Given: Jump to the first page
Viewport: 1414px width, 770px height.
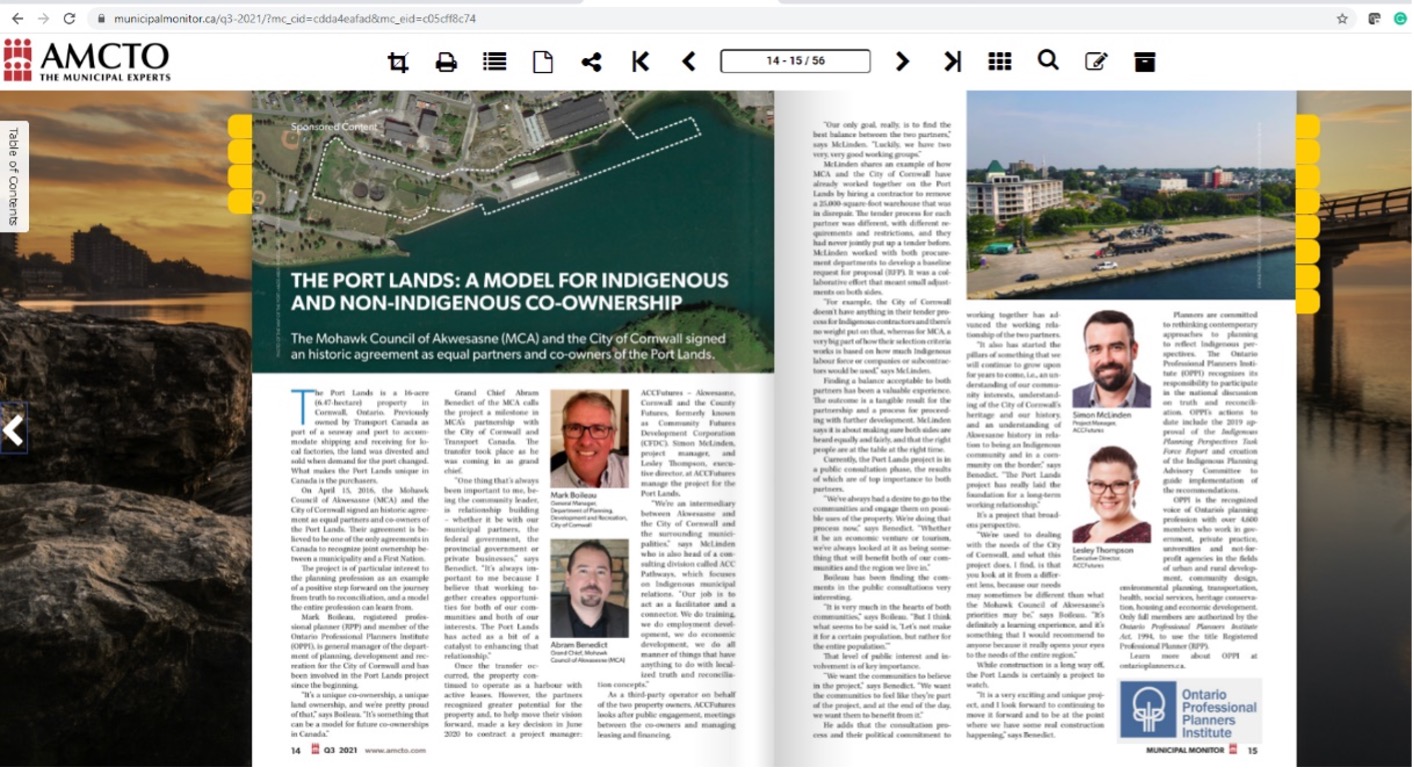Looking at the screenshot, I should [640, 62].
